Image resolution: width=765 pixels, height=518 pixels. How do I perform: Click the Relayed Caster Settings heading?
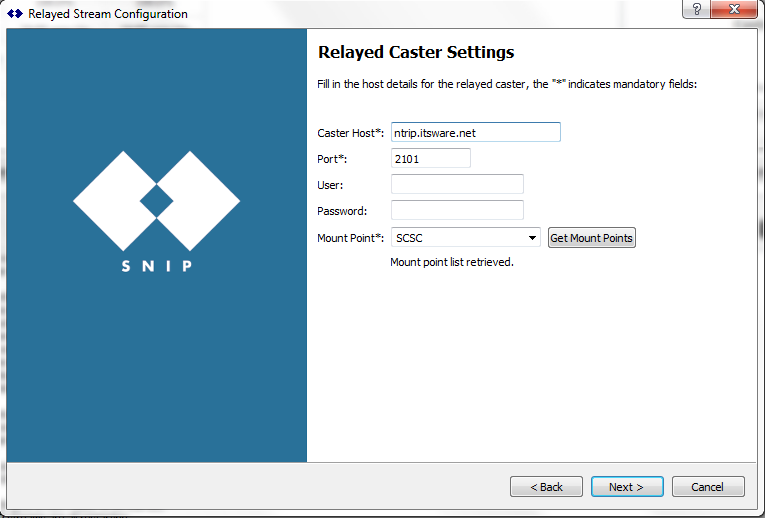[x=415, y=52]
